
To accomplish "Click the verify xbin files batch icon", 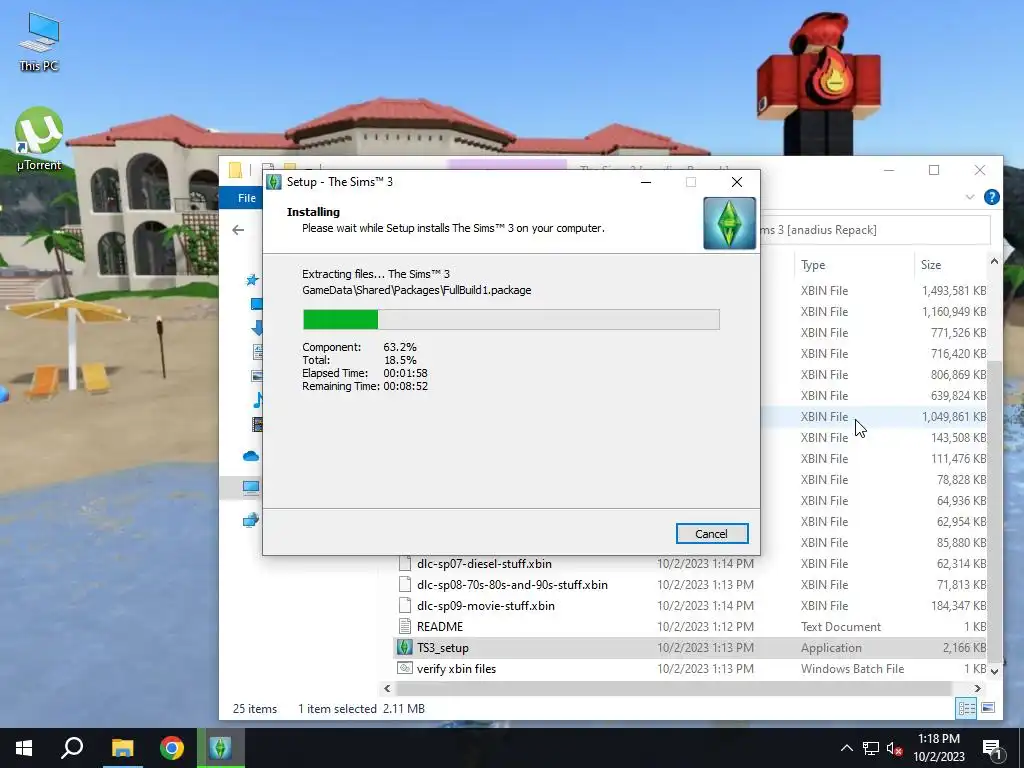I will click(405, 668).
